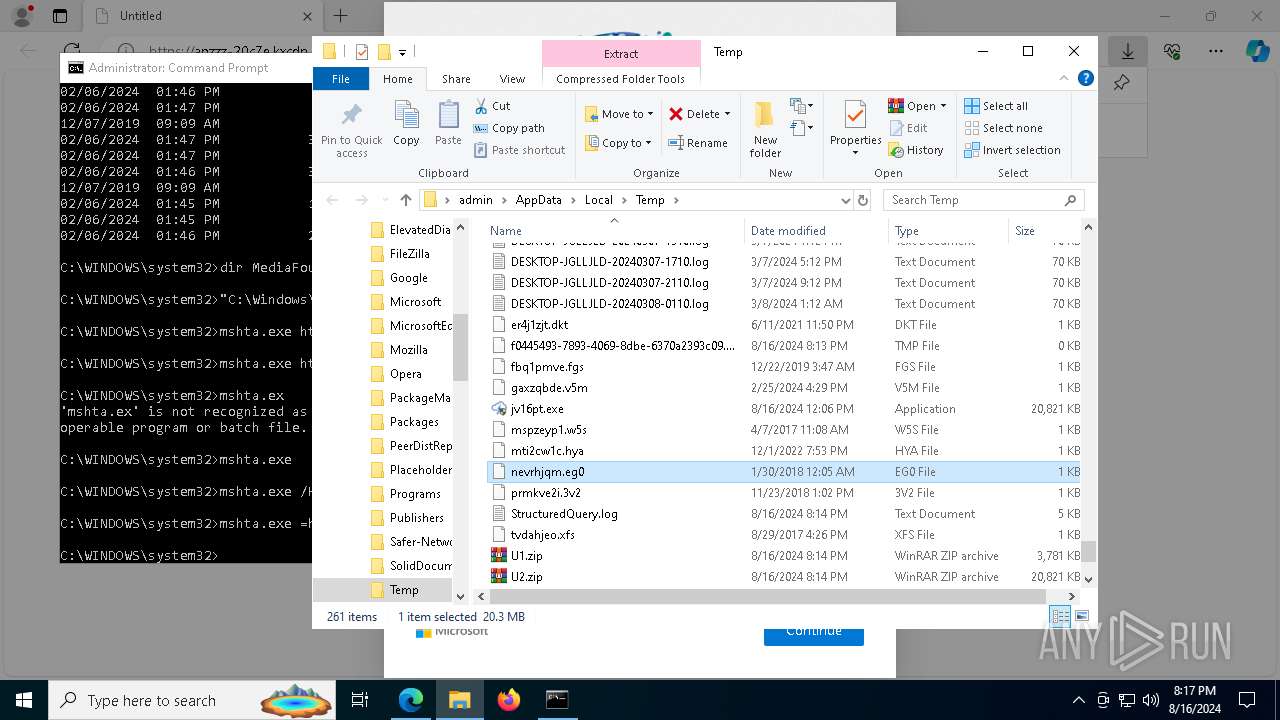The image size is (1280, 720).
Task: Sort by Type column header
Action: click(948, 230)
